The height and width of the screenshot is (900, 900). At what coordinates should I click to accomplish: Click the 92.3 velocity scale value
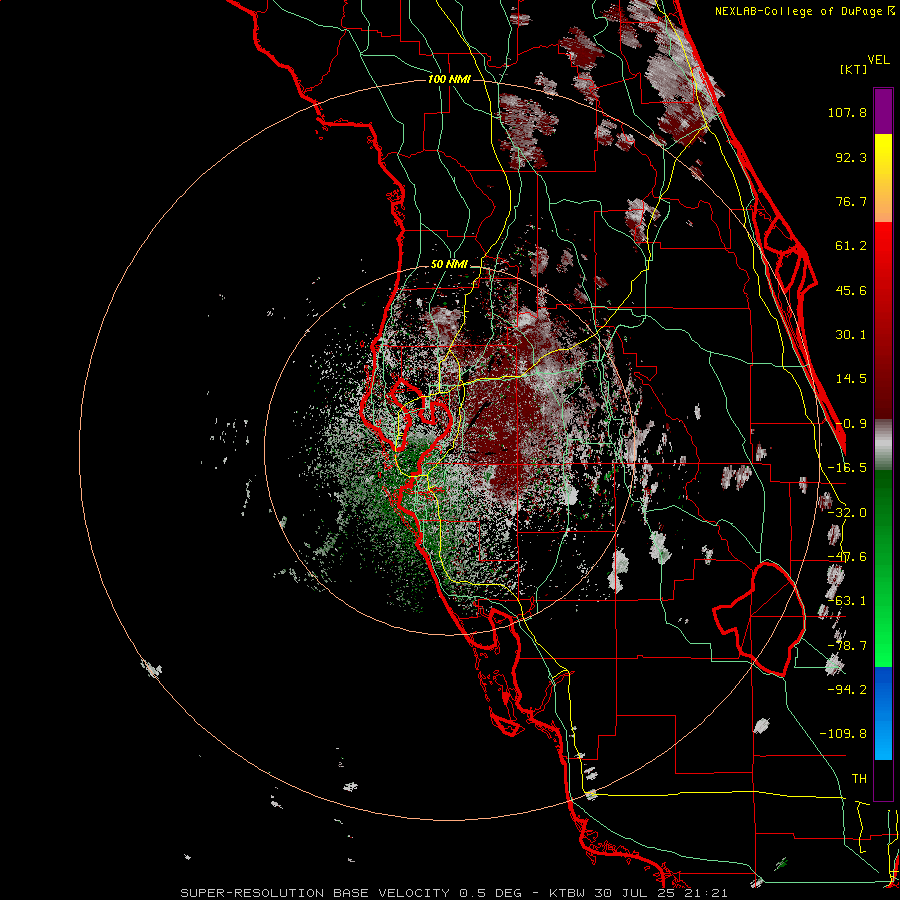(x=851, y=157)
